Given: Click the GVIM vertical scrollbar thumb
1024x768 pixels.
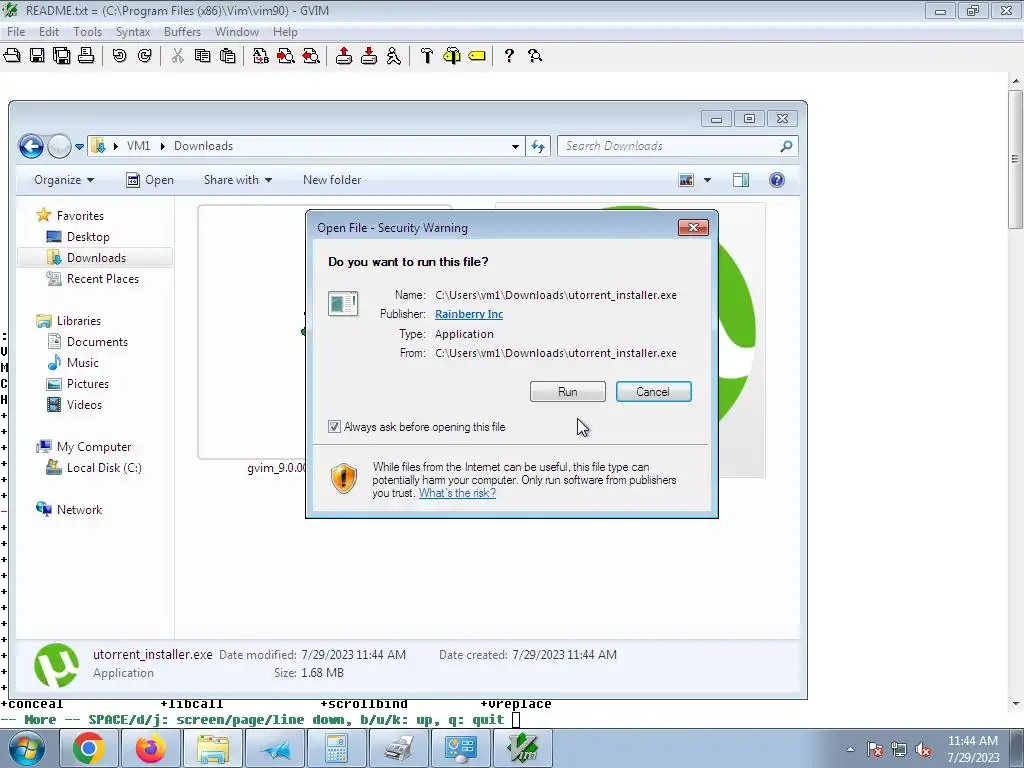Looking at the screenshot, I should point(1015,159).
